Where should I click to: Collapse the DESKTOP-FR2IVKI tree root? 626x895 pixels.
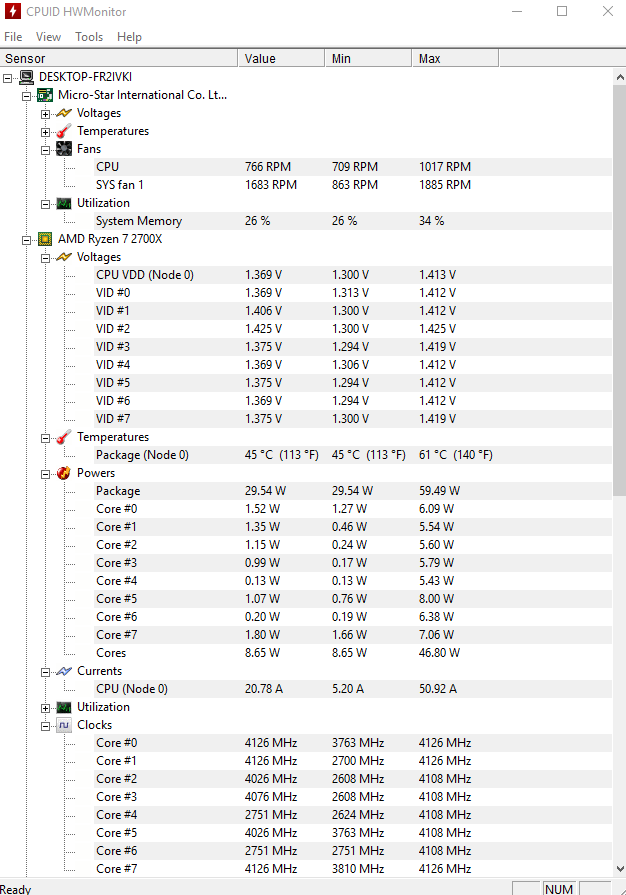pyautogui.click(x=8, y=76)
